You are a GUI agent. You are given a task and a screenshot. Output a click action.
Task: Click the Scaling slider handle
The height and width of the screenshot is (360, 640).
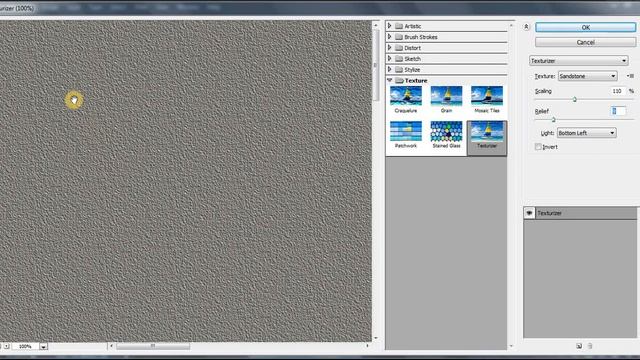(x=574, y=99)
